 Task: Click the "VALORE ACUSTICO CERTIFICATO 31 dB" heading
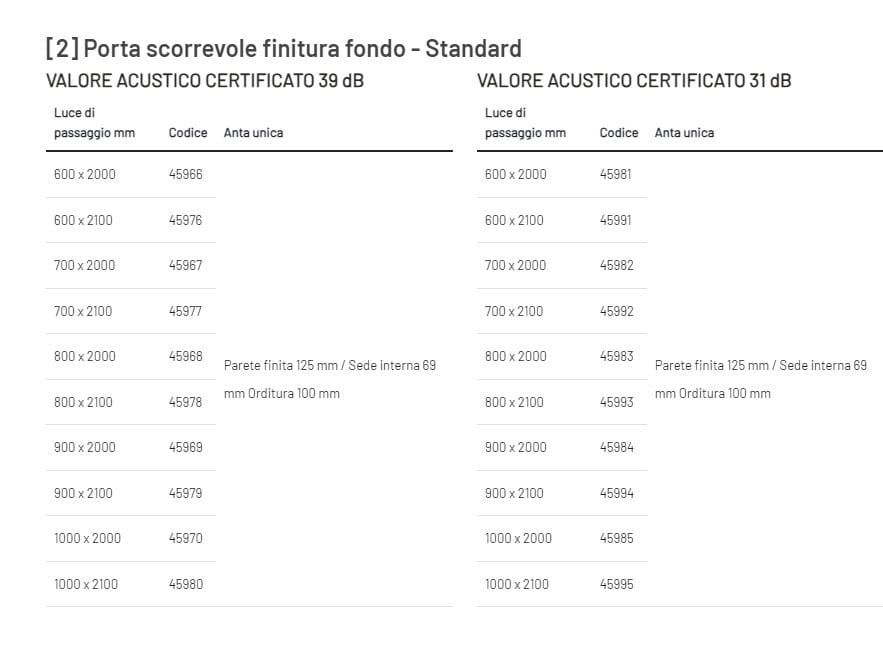634,81
